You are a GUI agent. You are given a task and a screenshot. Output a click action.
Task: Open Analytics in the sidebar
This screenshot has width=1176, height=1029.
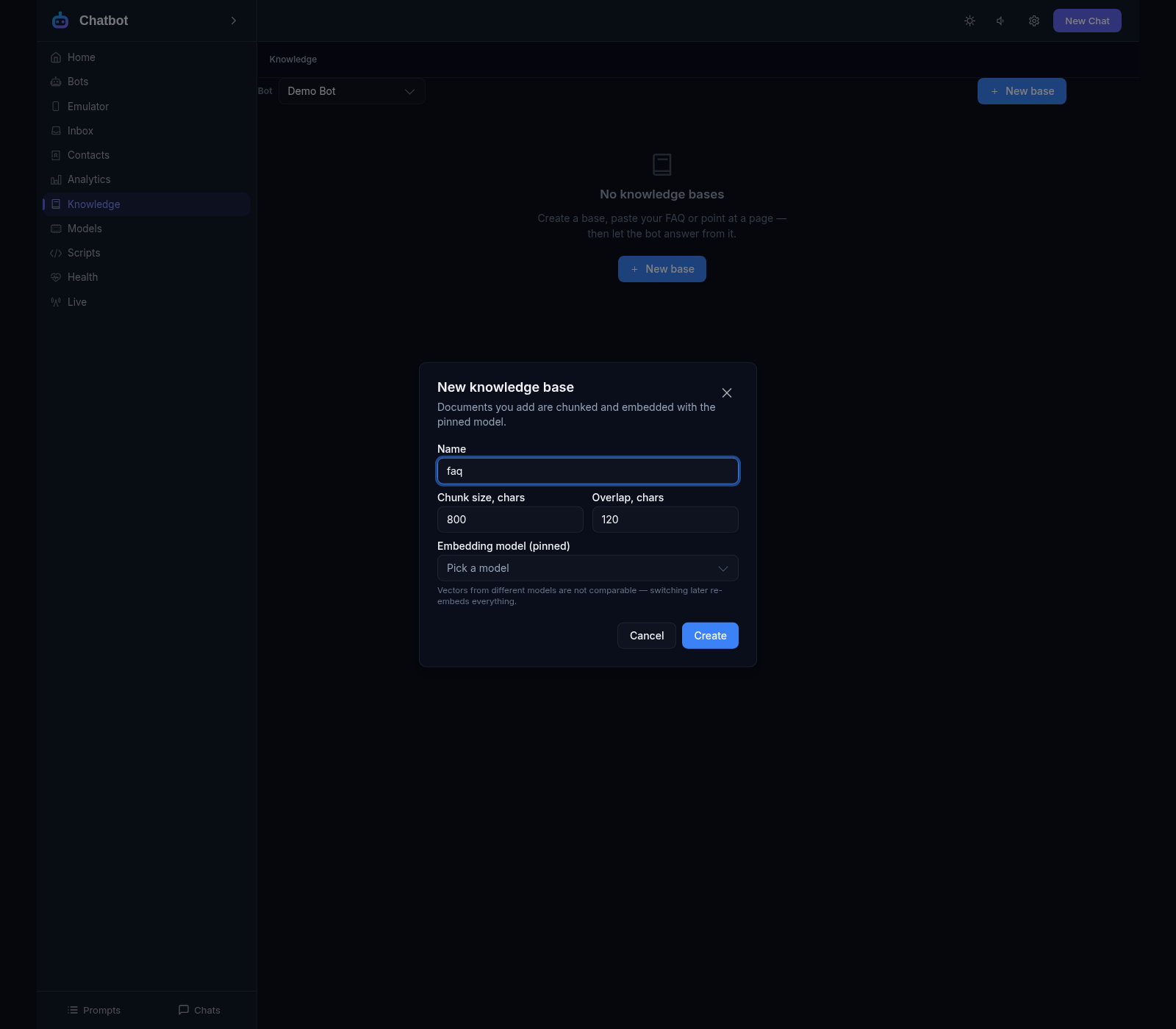click(146, 179)
